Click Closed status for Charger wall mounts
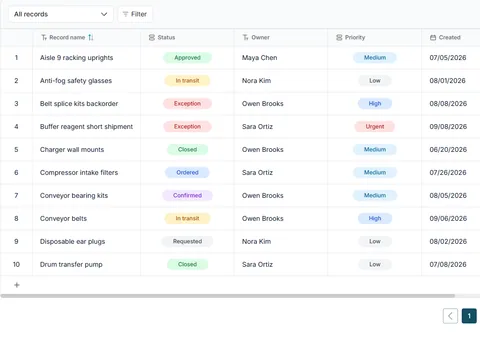Screen dimensions: 480x360 pyautogui.click(x=187, y=150)
